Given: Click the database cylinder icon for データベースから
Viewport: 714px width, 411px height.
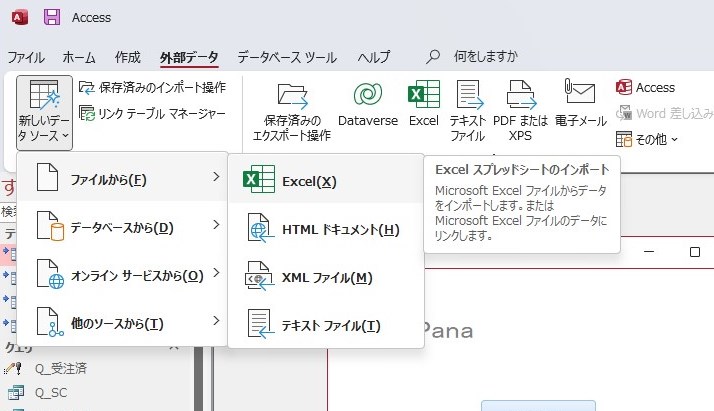Looking at the screenshot, I should coord(50,226).
